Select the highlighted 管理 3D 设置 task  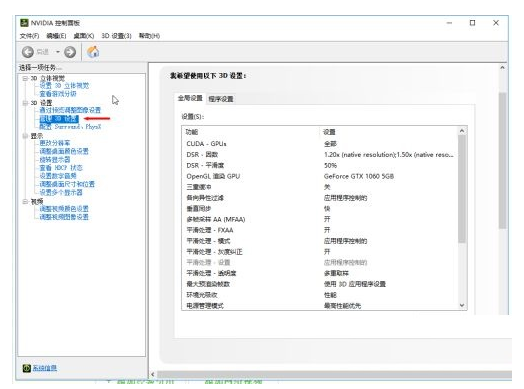[x=59, y=119]
